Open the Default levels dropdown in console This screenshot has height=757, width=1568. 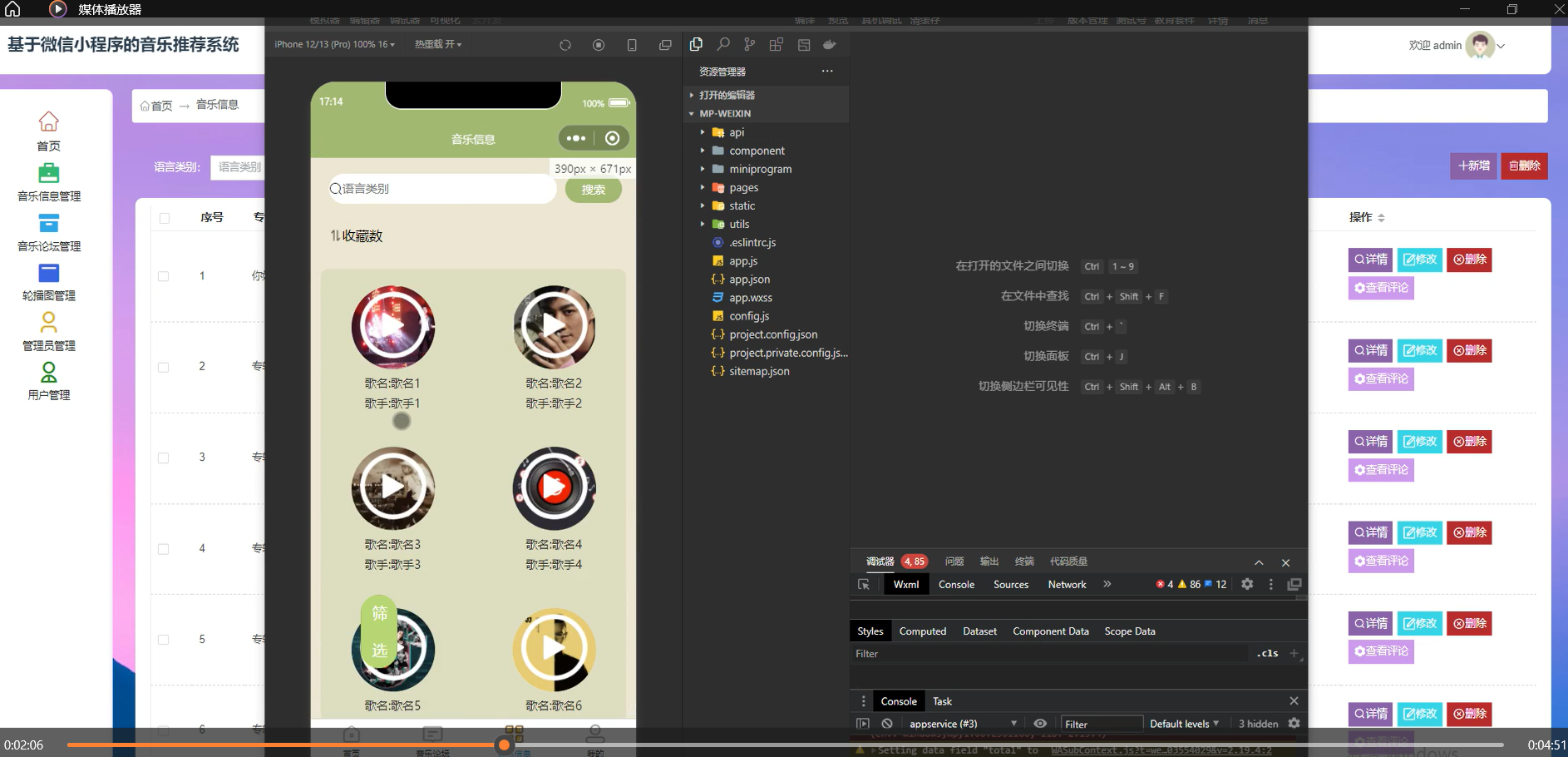1184,724
